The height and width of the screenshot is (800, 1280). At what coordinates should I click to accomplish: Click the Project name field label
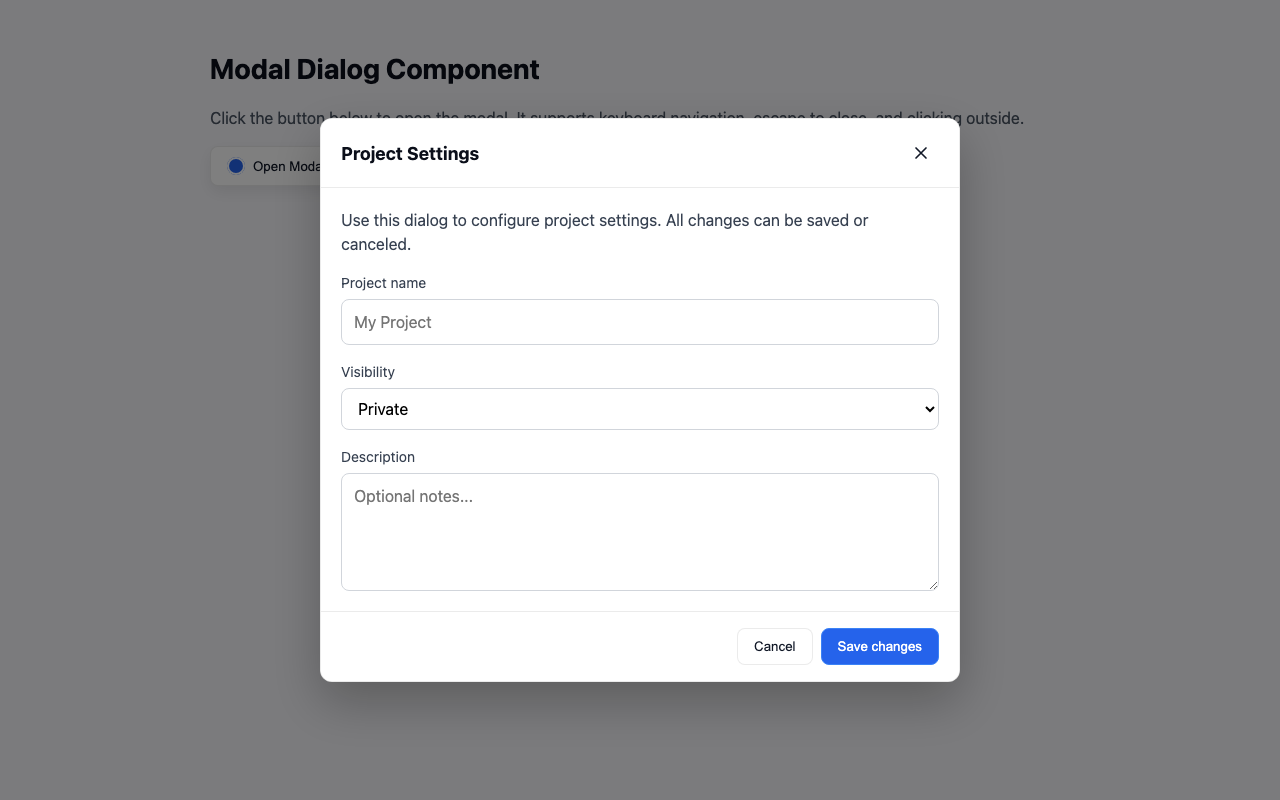383,283
